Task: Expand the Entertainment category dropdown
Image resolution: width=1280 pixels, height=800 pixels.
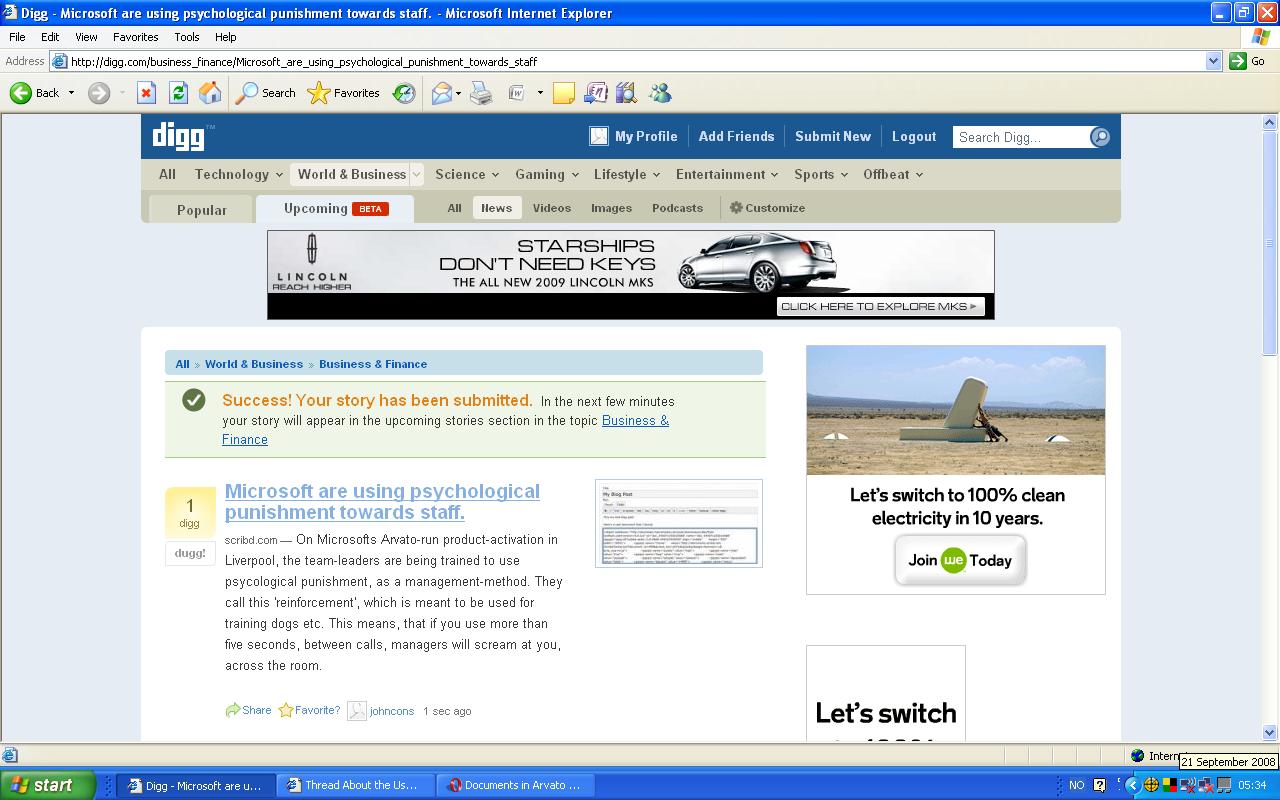Action: (774, 175)
